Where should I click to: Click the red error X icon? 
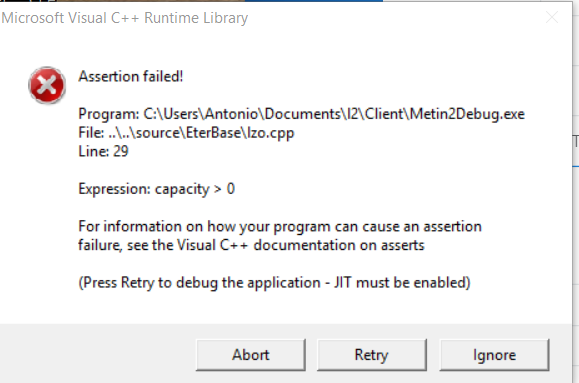47,85
